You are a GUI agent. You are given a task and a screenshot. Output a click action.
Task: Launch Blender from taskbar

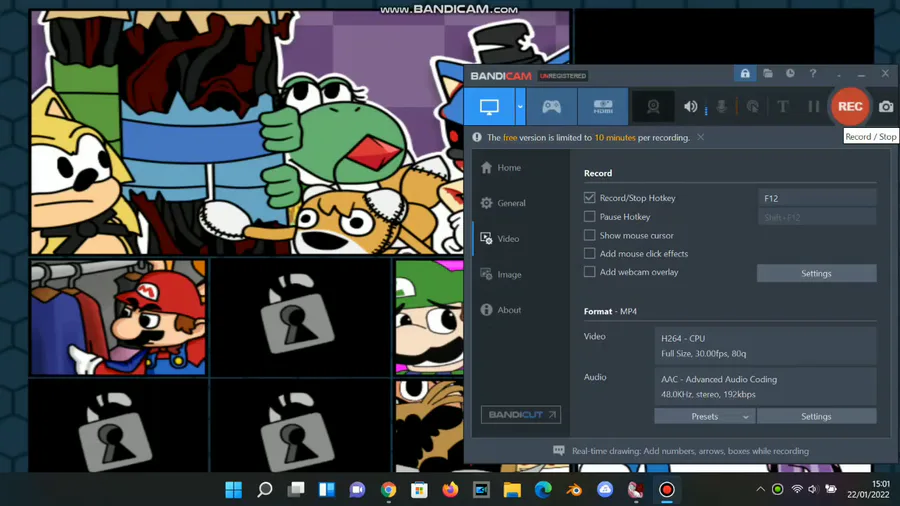click(574, 489)
